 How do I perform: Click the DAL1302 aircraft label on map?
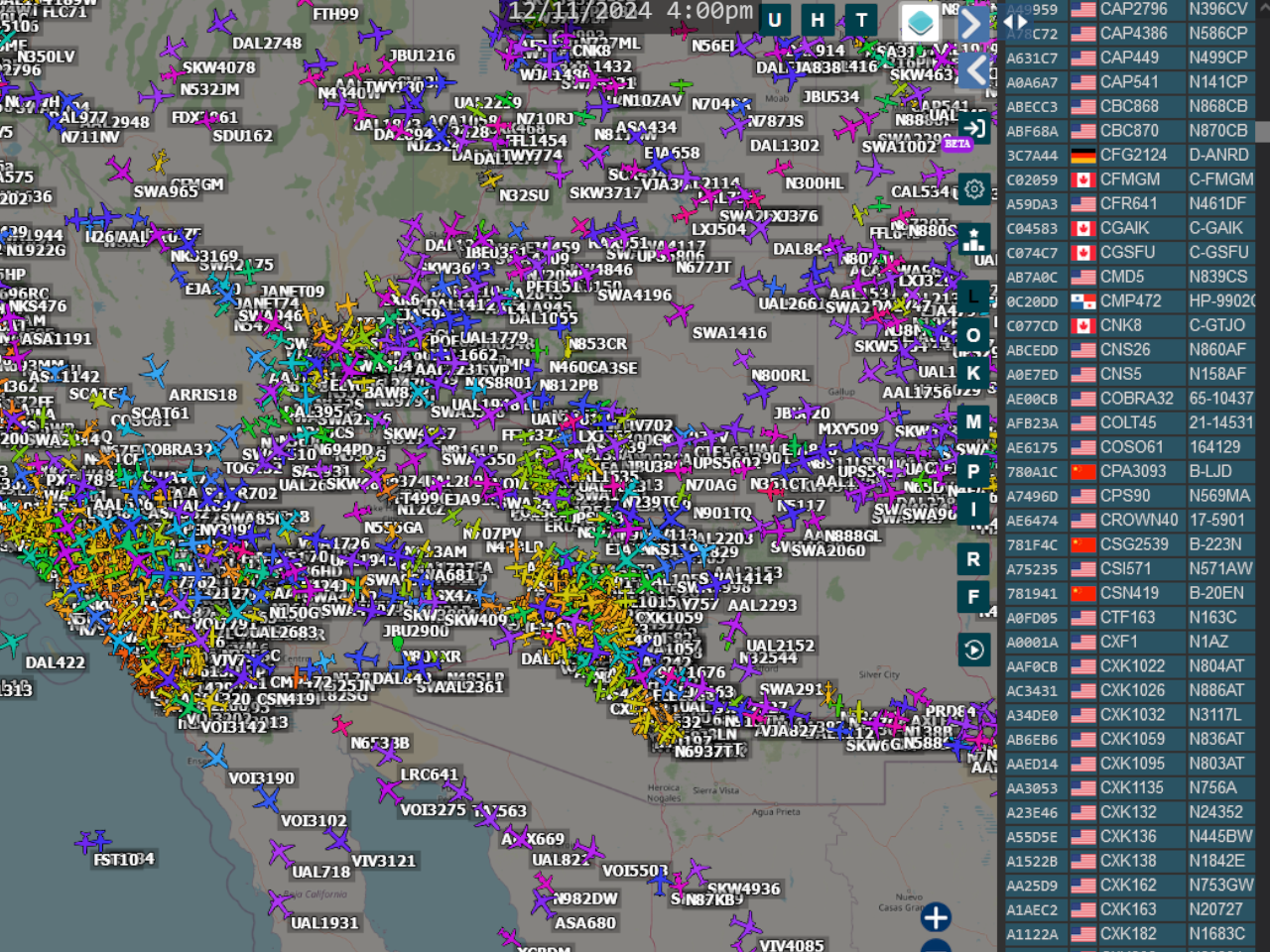(785, 146)
